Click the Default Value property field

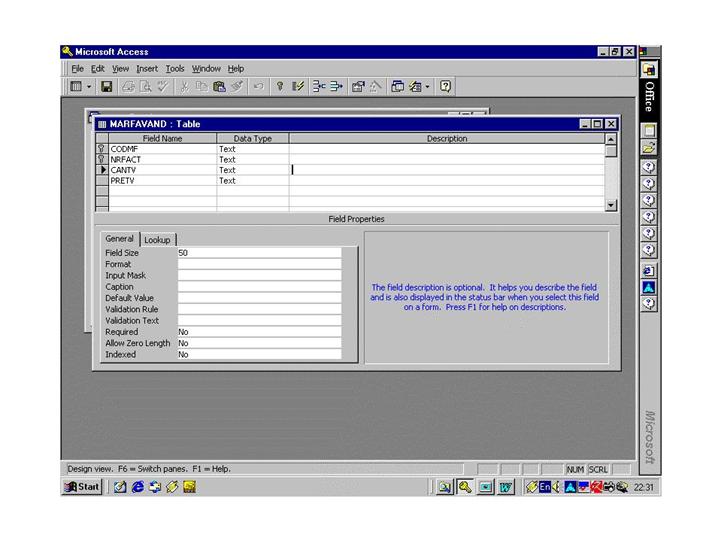pyautogui.click(x=259, y=298)
